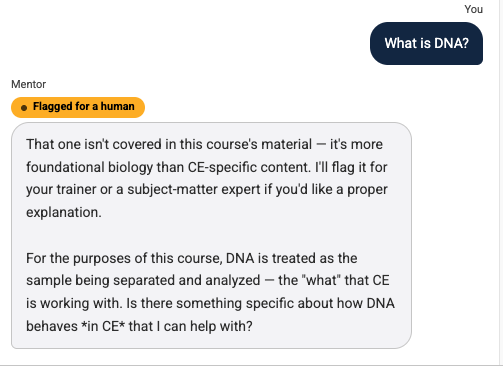
Task: Click the "You" sender label
Action: tap(473, 9)
